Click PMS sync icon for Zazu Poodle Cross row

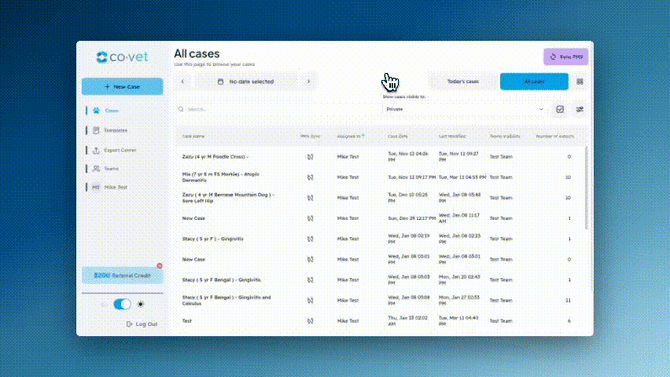click(310, 157)
